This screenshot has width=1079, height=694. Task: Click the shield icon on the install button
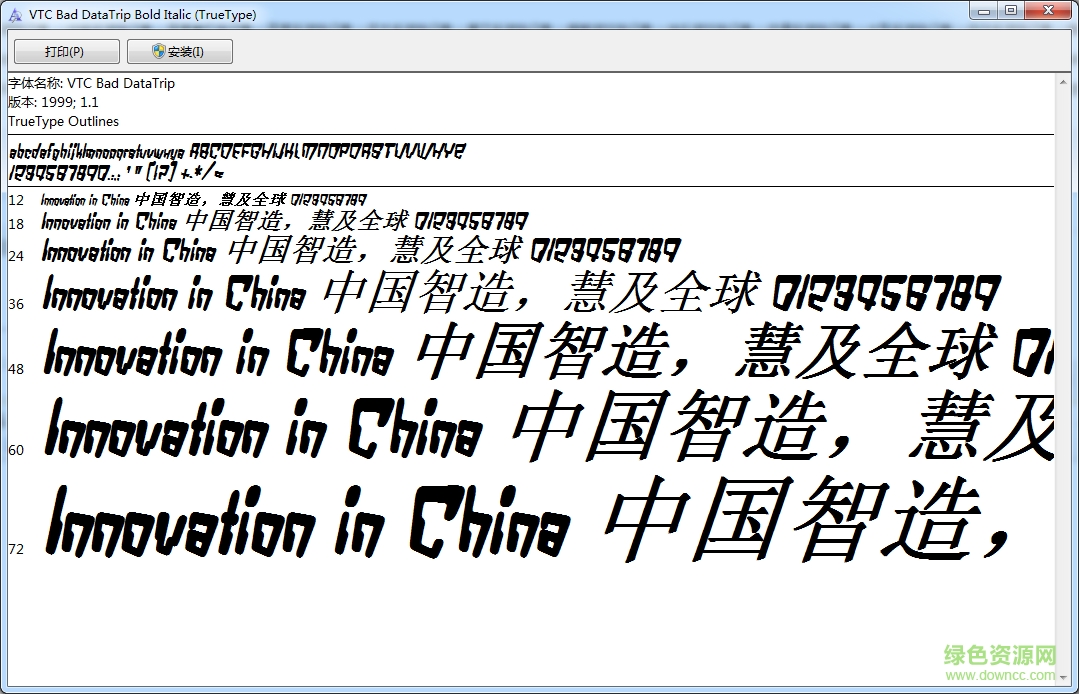[x=159, y=51]
